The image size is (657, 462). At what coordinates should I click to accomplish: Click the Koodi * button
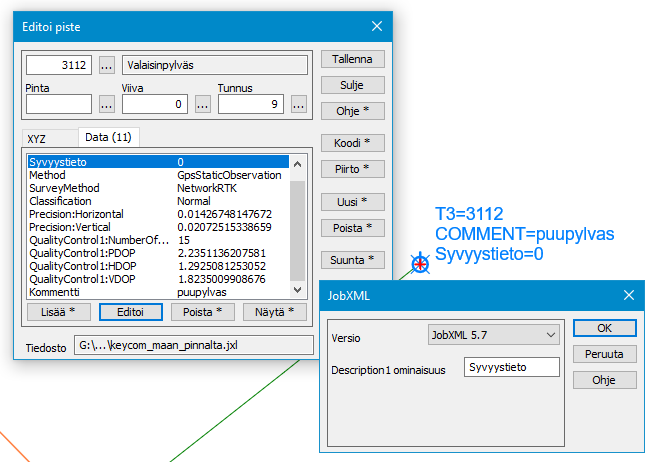coord(352,143)
